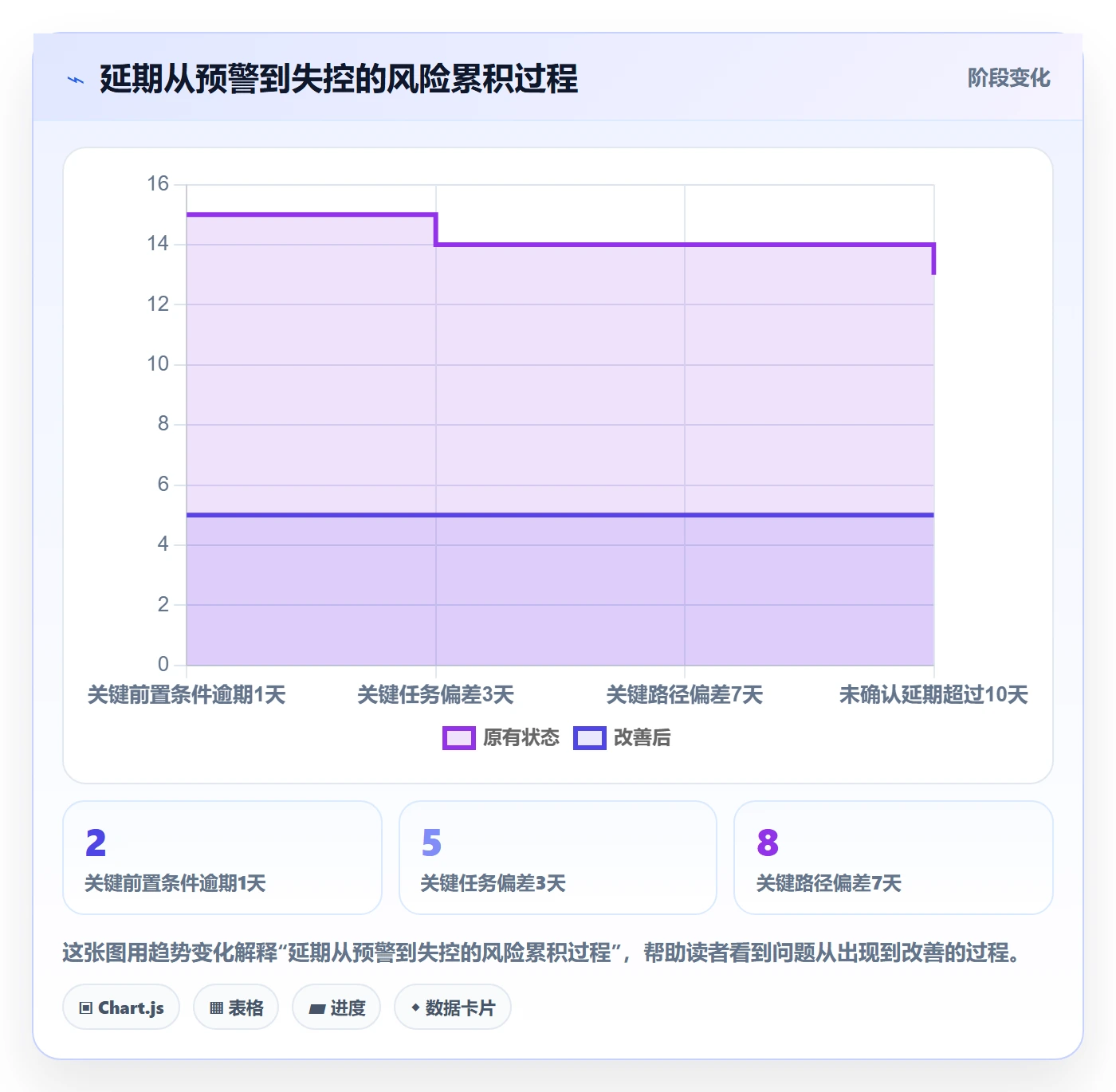Click the y-axis value 16
Screen dimensions: 1116x1092
(x=158, y=184)
